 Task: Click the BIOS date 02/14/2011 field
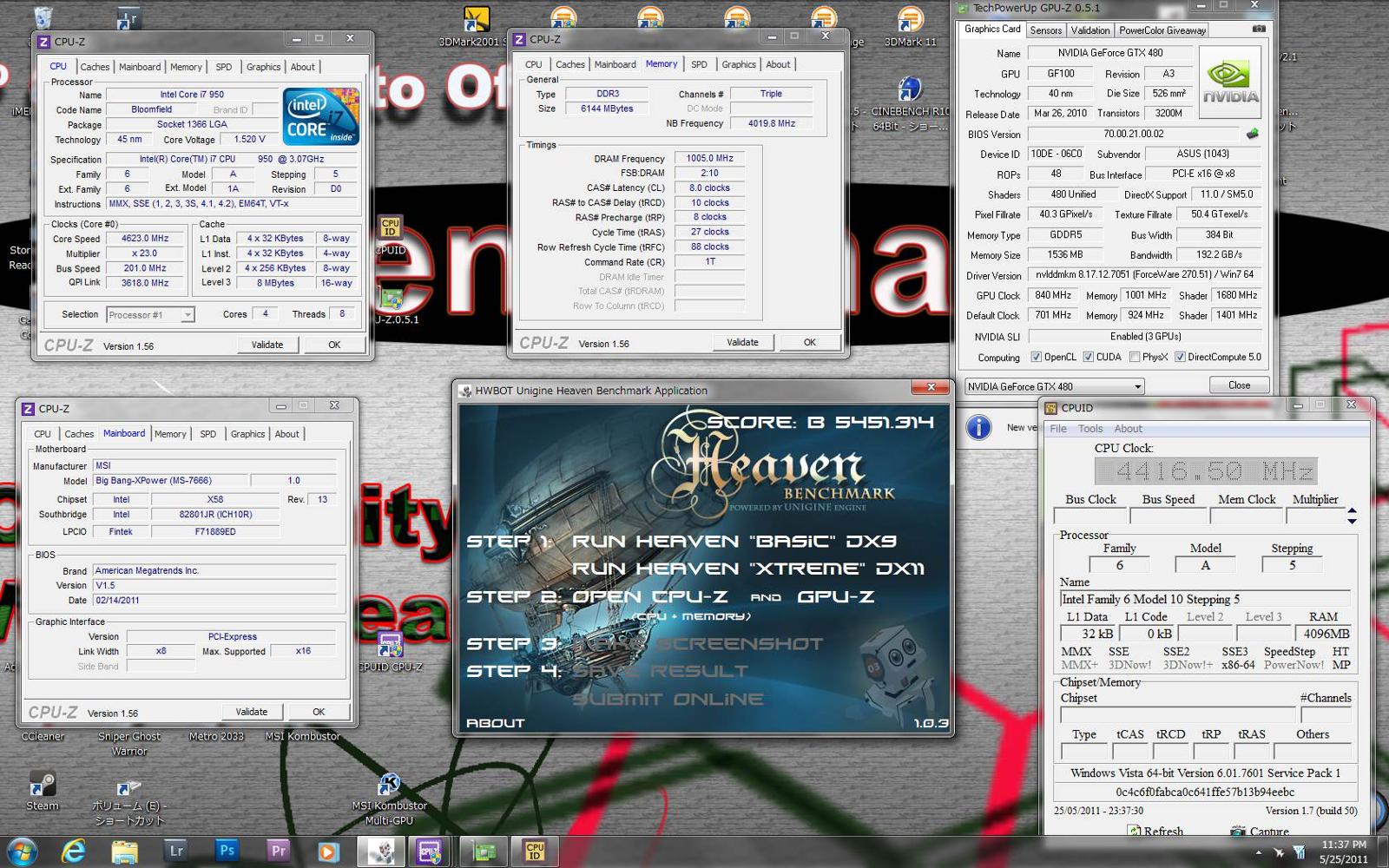pyautogui.click(x=214, y=600)
